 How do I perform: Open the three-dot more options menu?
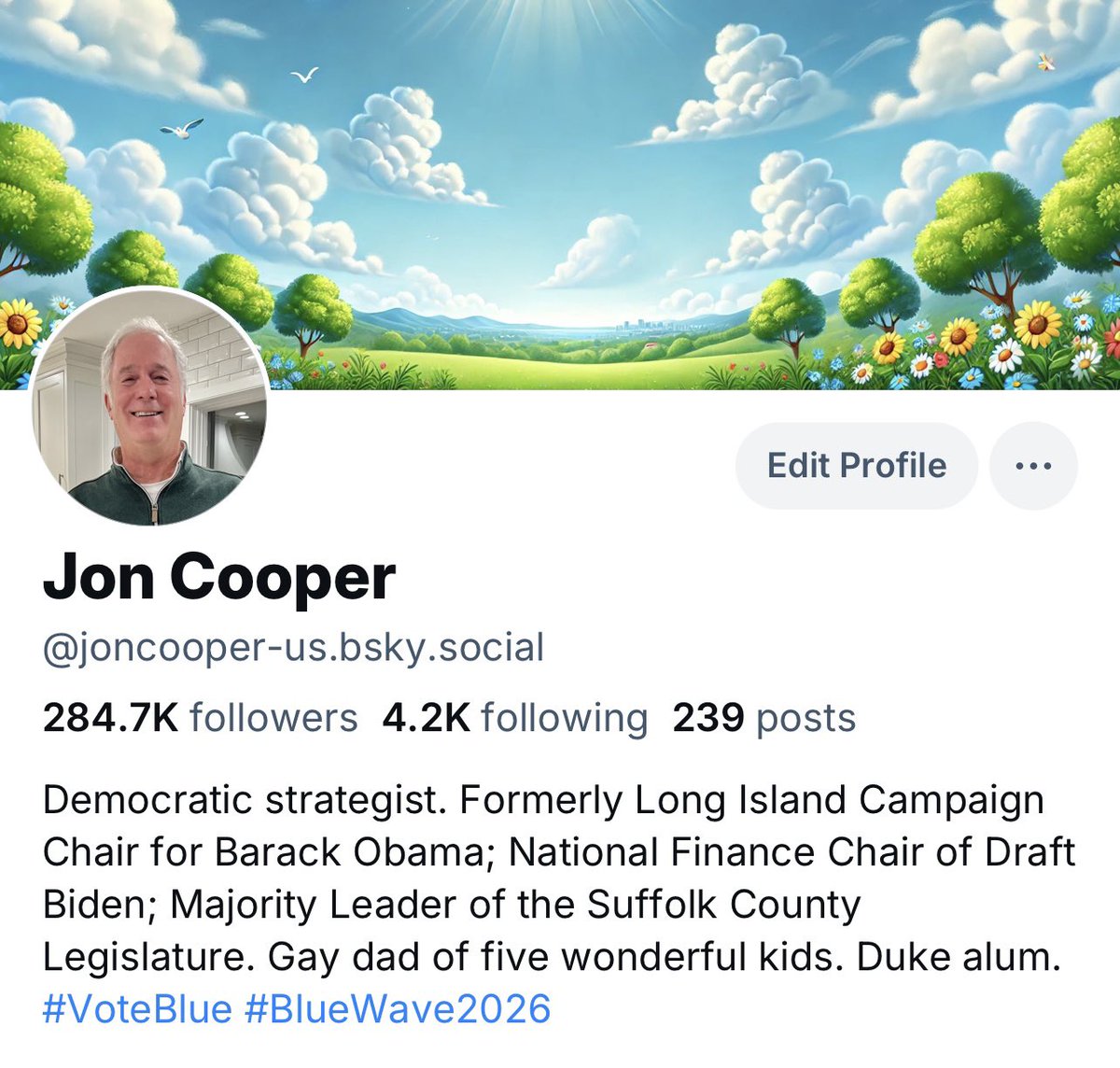(x=1033, y=466)
